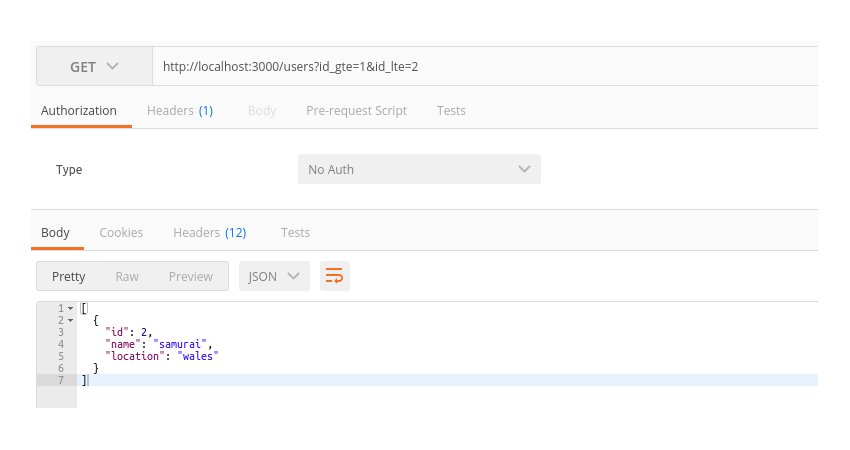Switch to request Authorization tab
This screenshot has width=850, height=450.
pos(79,111)
